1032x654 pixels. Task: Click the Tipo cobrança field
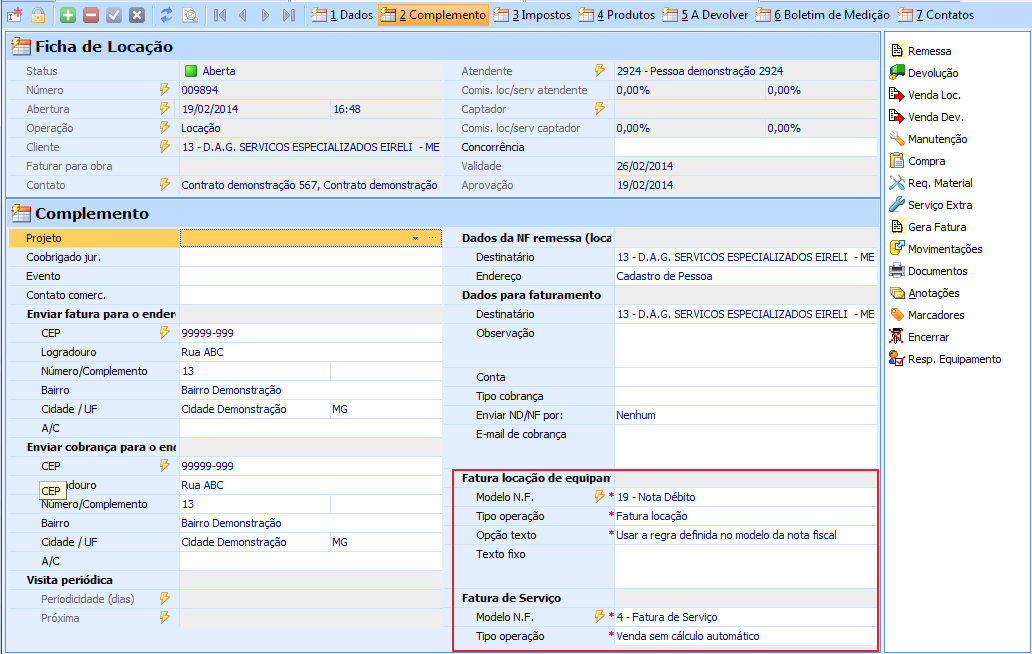coord(746,396)
